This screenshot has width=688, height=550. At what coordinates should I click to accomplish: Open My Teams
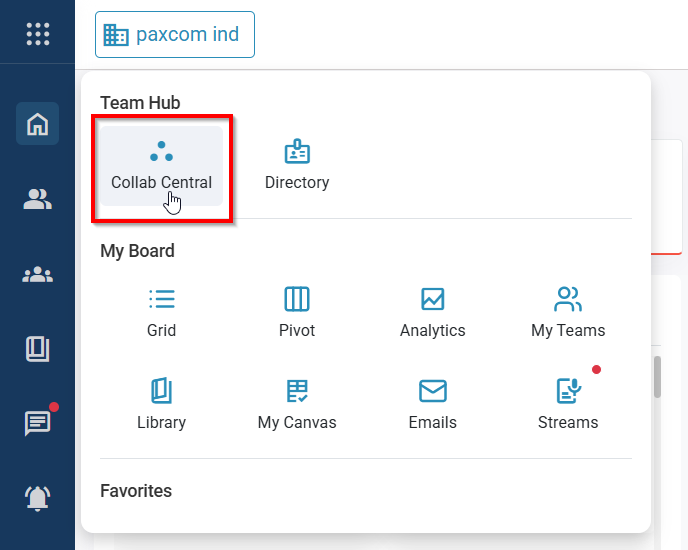[x=568, y=312]
